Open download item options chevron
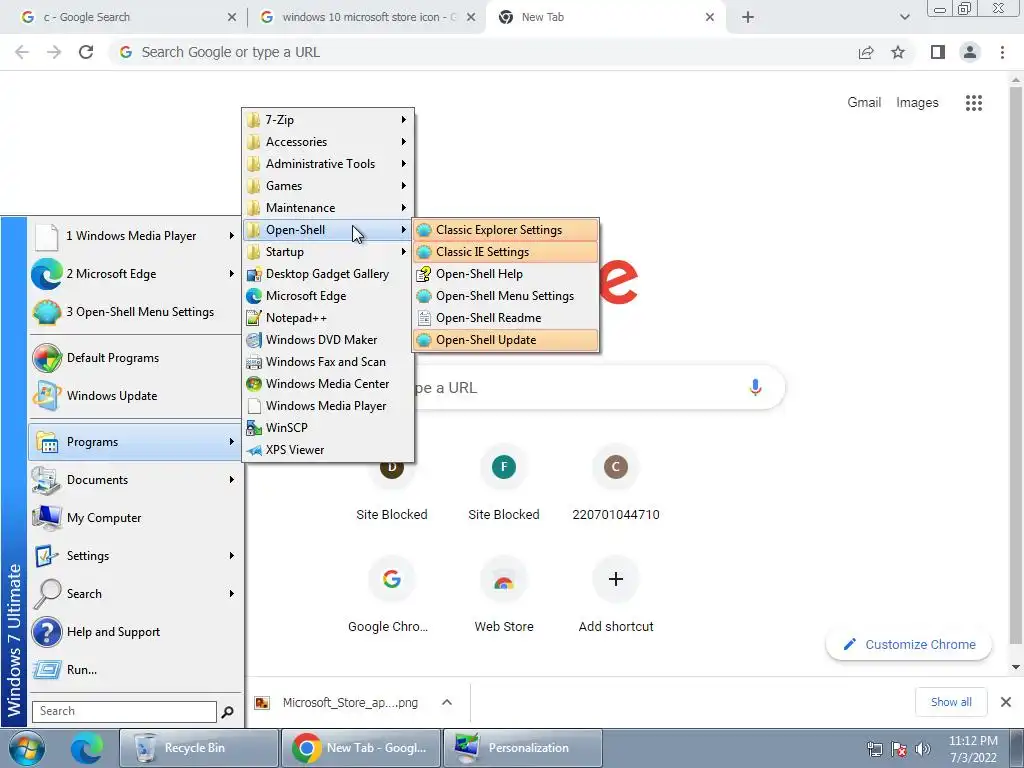This screenshot has width=1024, height=768. pos(447,703)
